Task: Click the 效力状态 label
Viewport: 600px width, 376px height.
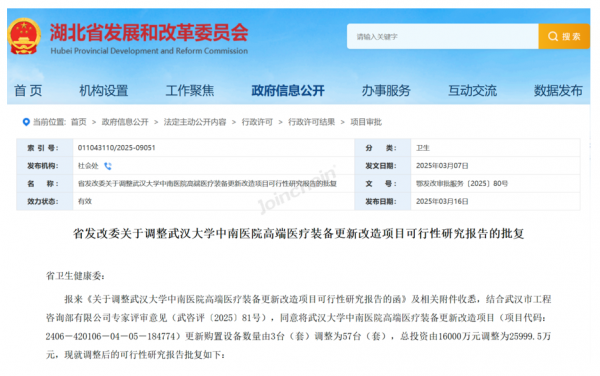Action: click(x=42, y=202)
